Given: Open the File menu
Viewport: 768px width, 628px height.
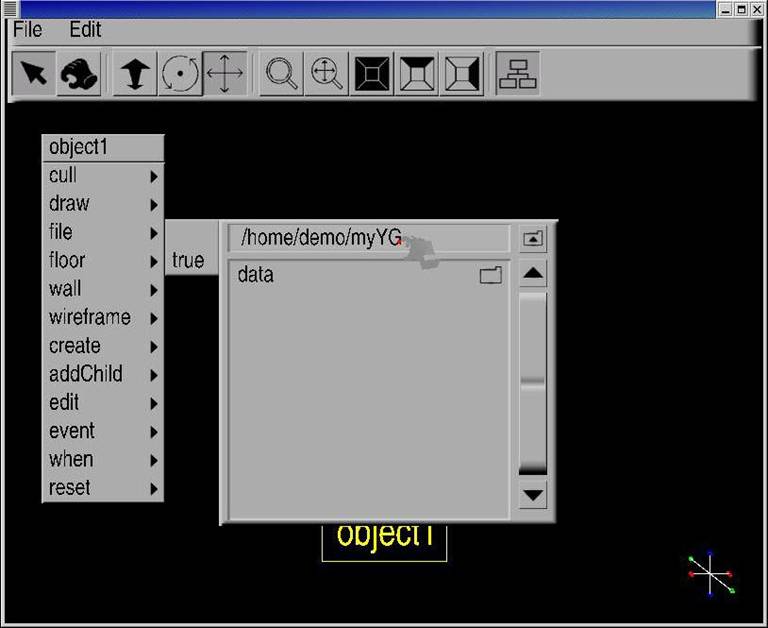Looking at the screenshot, I should (x=27, y=30).
